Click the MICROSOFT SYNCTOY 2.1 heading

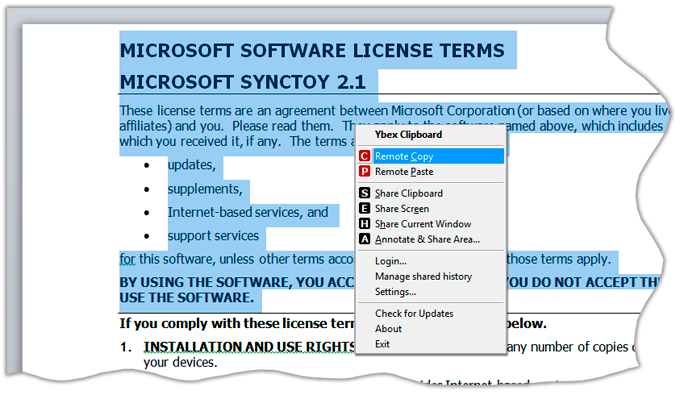click(x=243, y=82)
